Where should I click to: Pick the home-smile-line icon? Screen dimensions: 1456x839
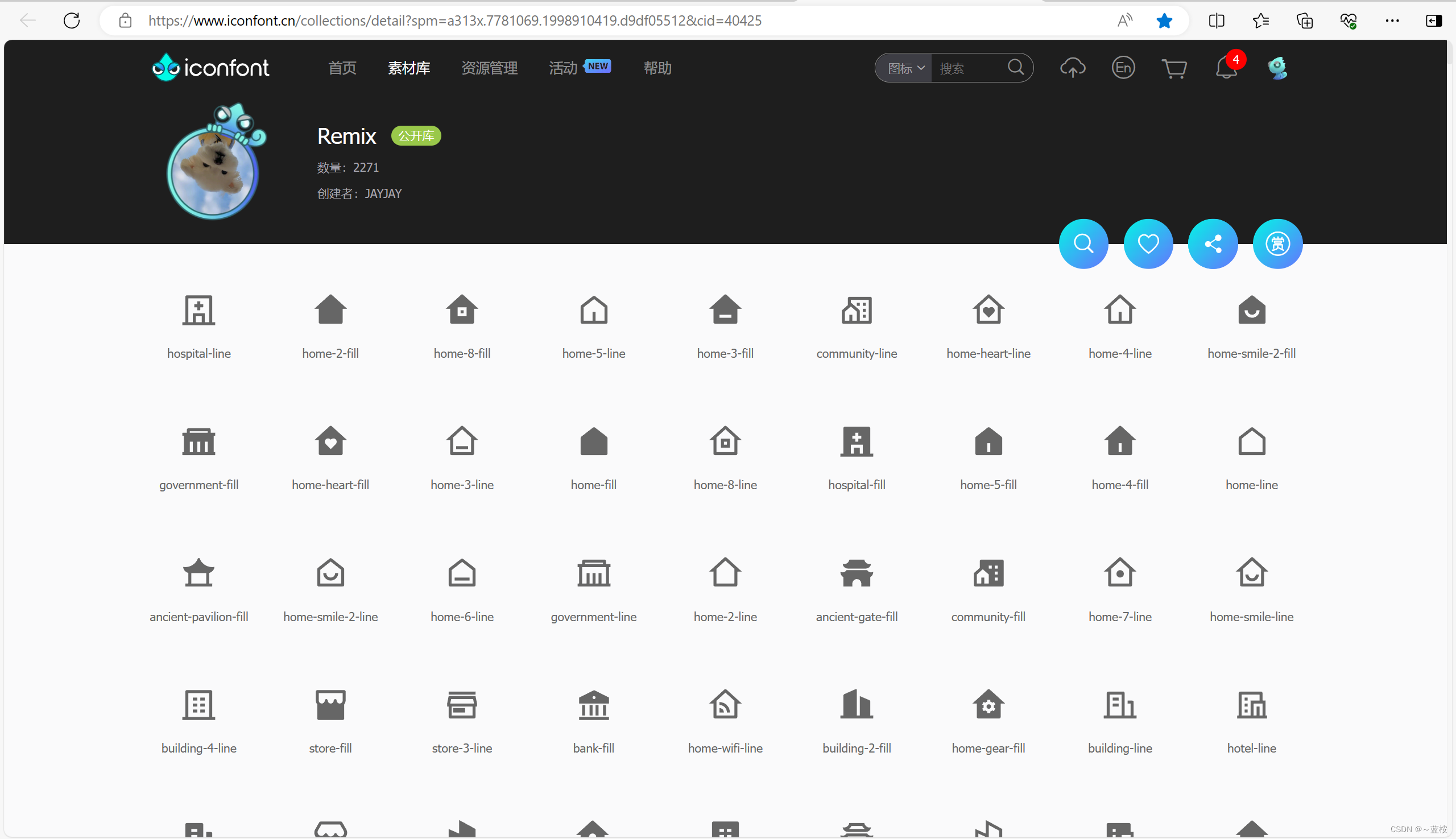[x=1251, y=573]
